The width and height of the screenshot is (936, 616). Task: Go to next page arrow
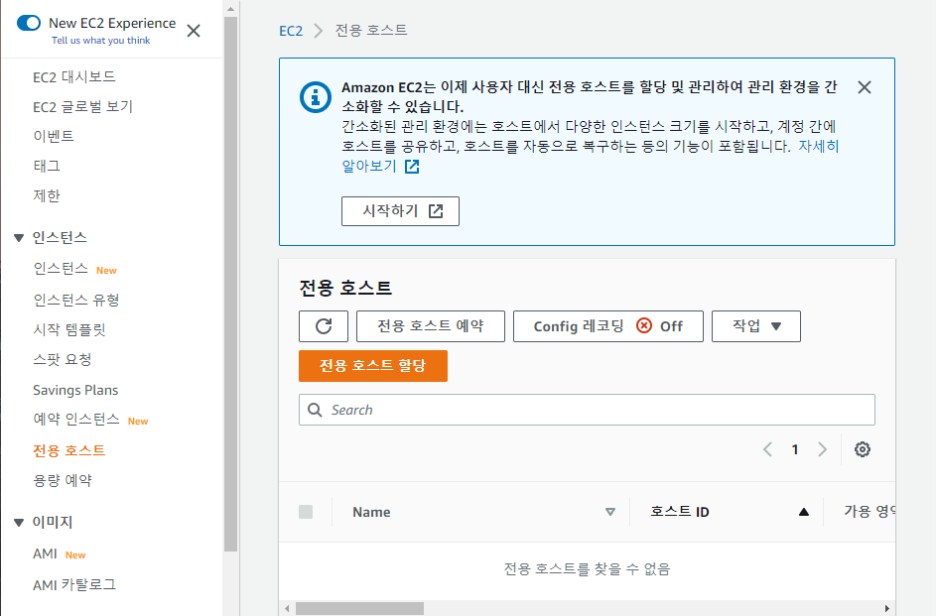[823, 449]
